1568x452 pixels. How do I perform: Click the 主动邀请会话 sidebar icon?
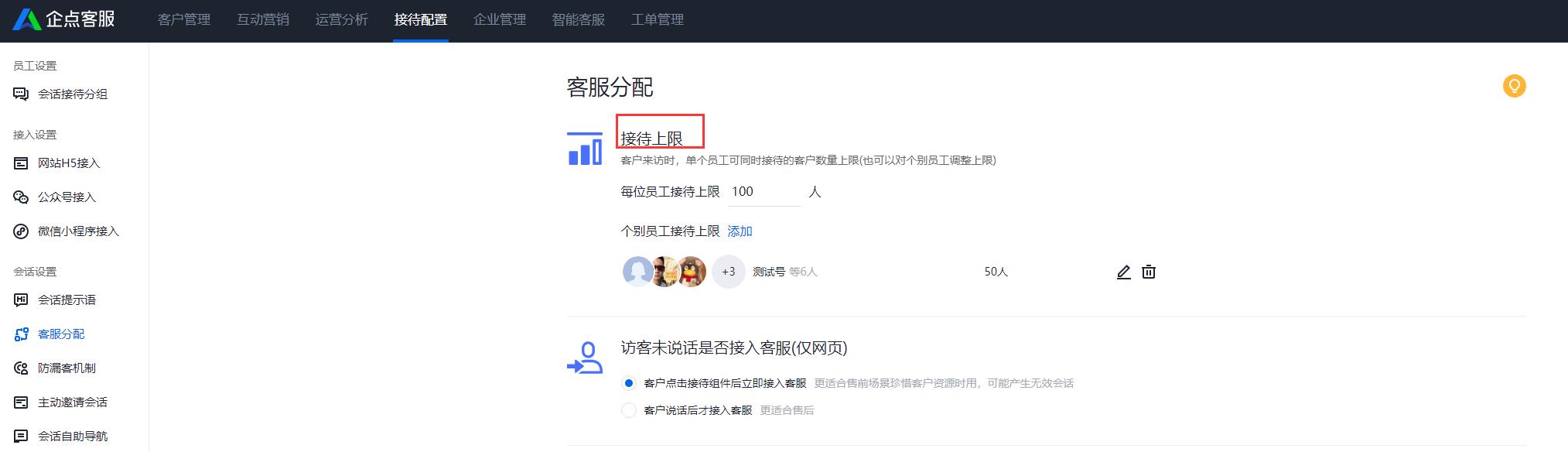point(21,402)
